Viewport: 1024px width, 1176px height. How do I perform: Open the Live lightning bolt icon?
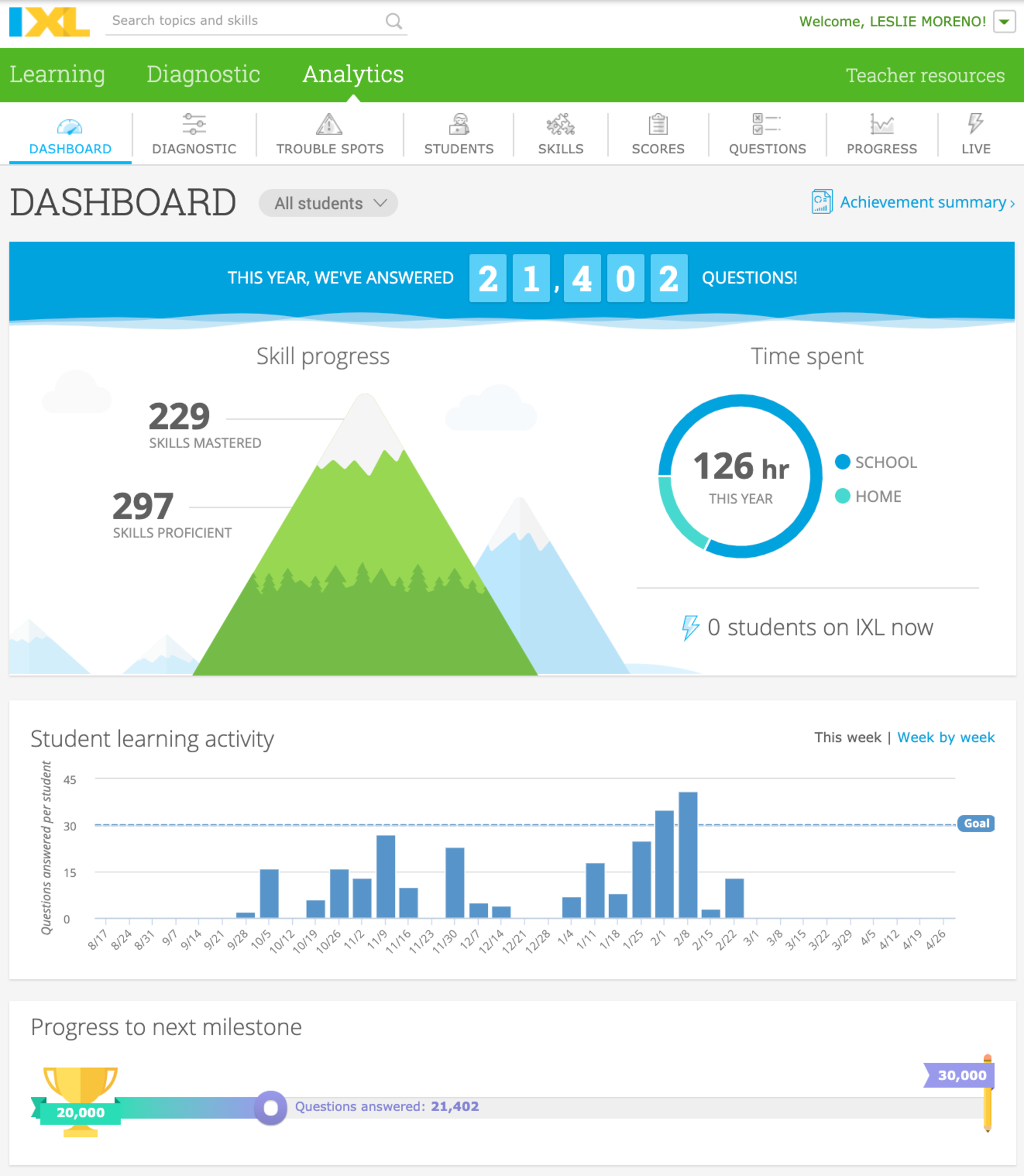975,123
